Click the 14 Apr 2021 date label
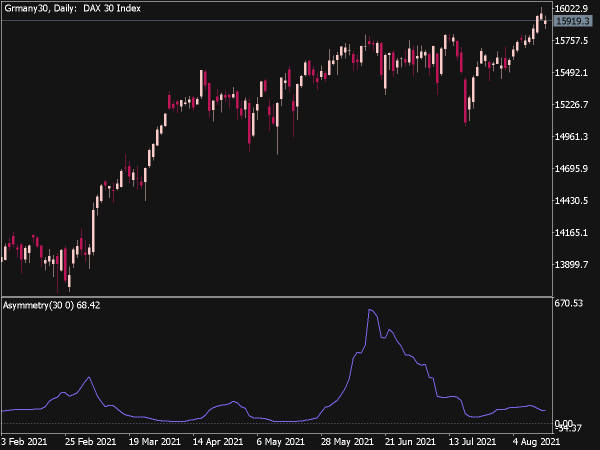 (x=218, y=442)
